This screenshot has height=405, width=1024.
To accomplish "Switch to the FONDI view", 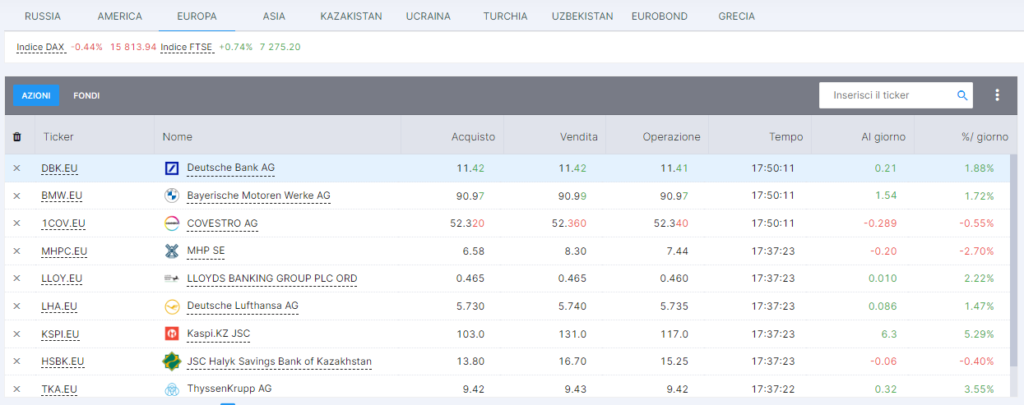I will [x=86, y=95].
